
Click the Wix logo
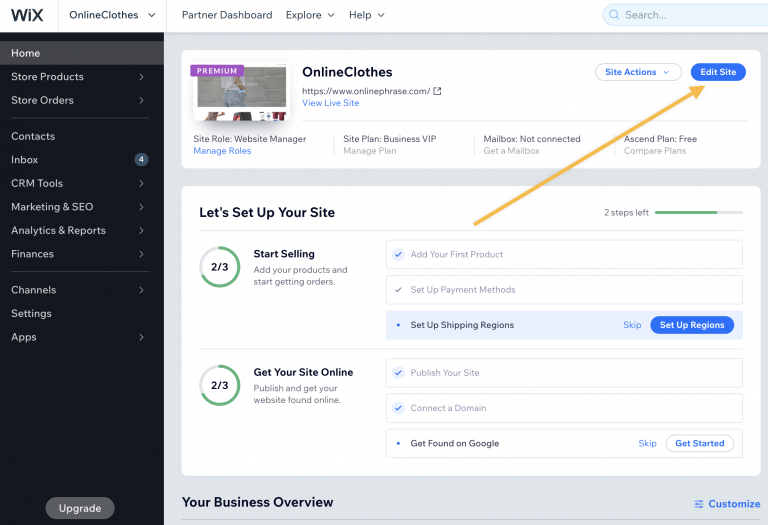tap(27, 15)
